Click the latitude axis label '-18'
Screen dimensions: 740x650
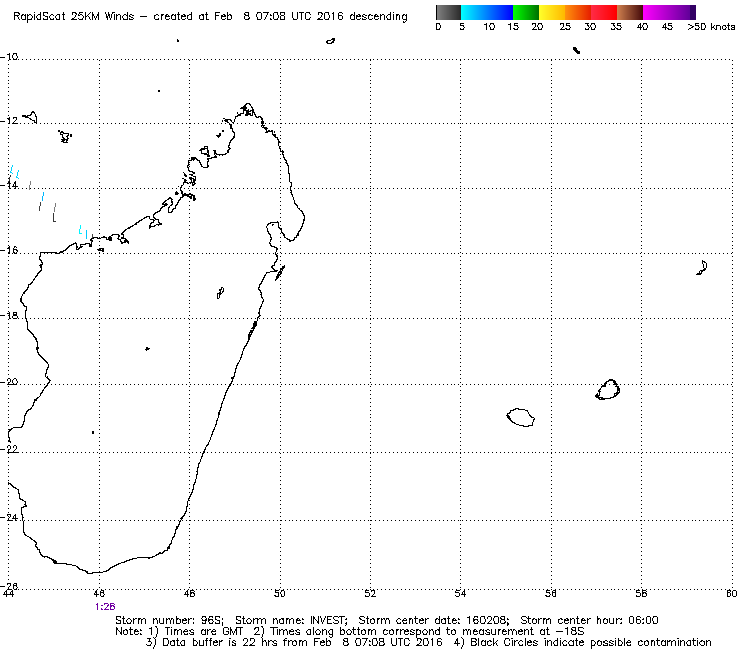(x=9, y=315)
